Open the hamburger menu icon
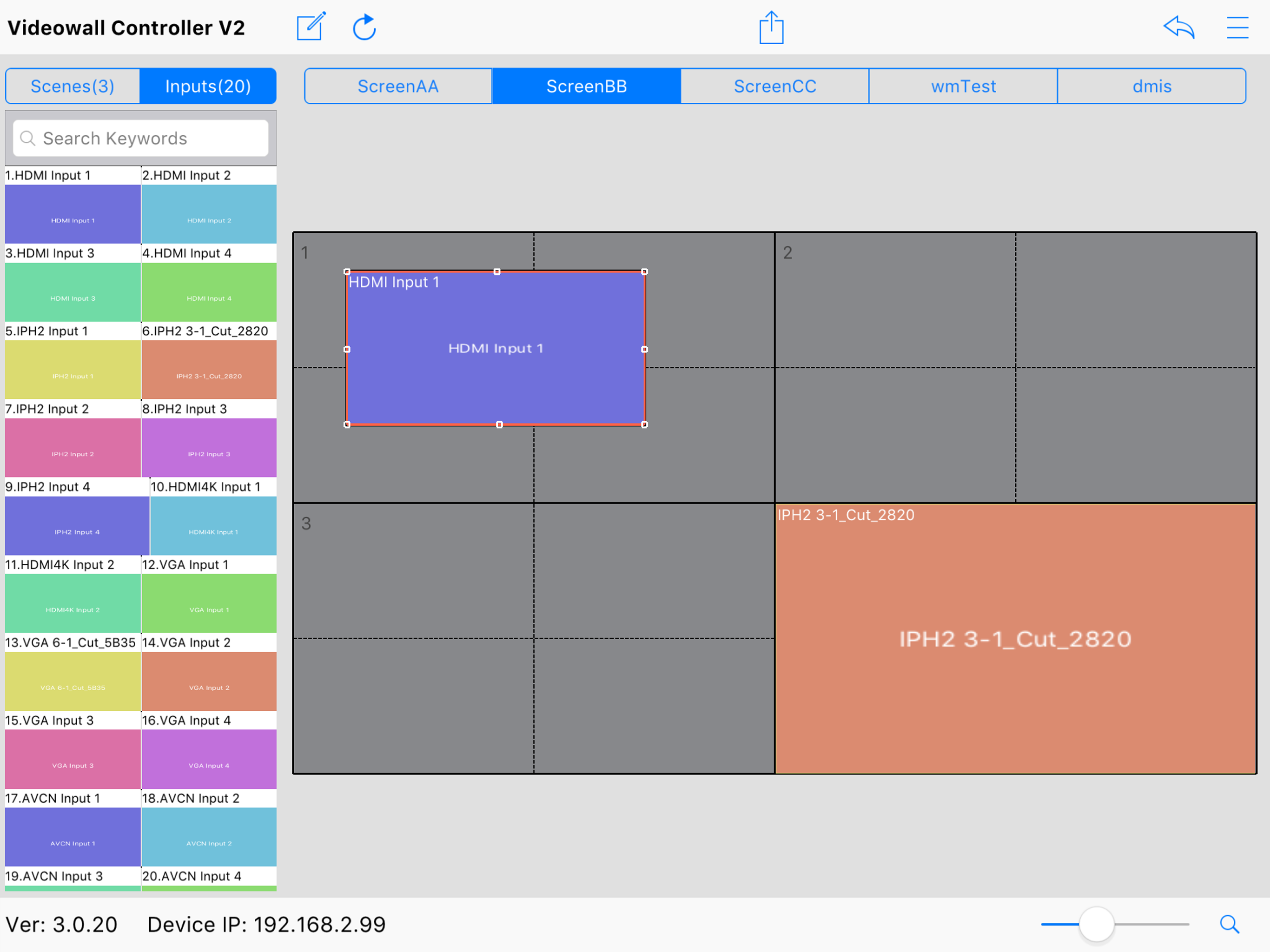1270x952 pixels. pyautogui.click(x=1237, y=27)
